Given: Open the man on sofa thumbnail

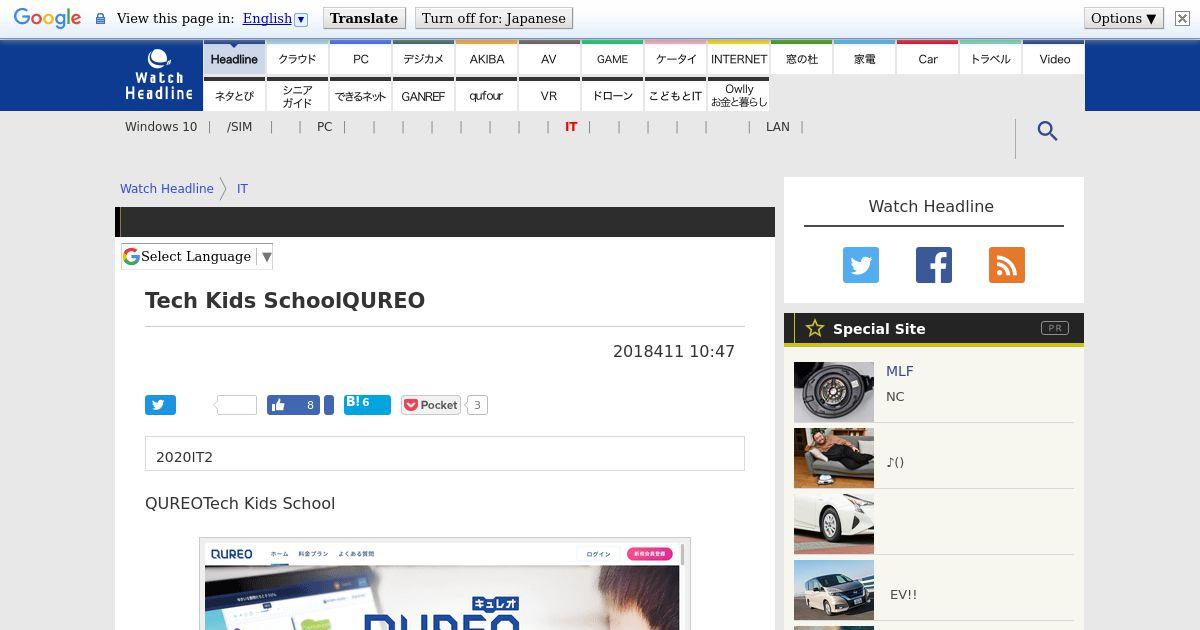Looking at the screenshot, I should pyautogui.click(x=834, y=458).
